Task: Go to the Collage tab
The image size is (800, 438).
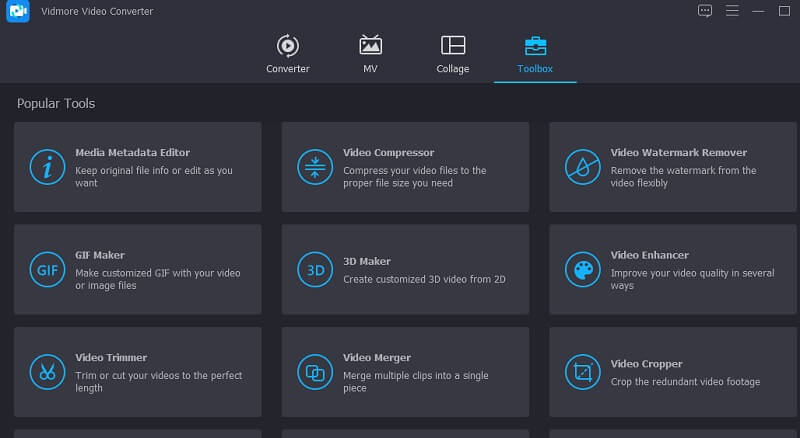Action: tap(452, 54)
